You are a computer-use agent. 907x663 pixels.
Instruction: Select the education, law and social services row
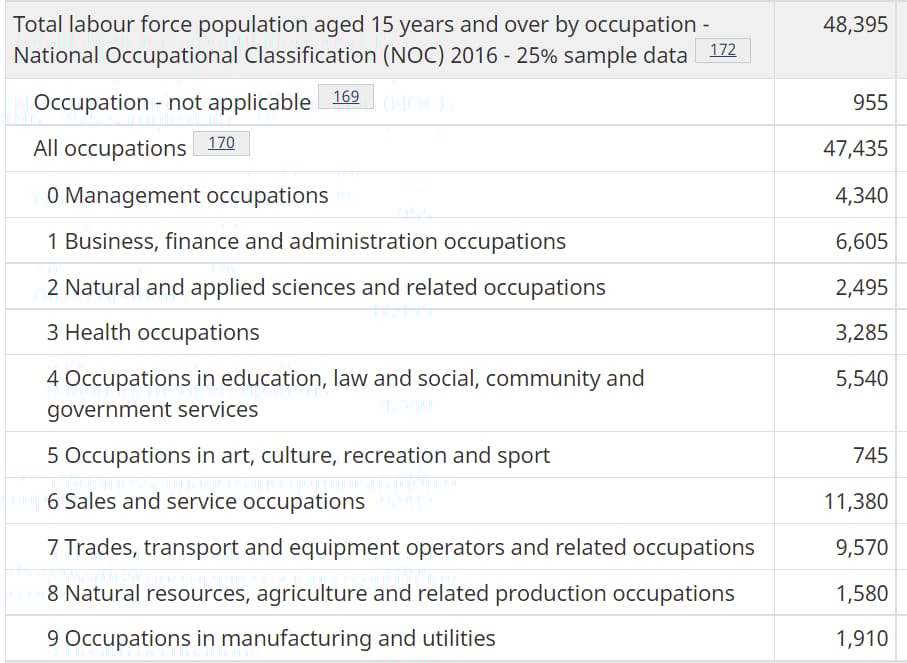(345, 393)
